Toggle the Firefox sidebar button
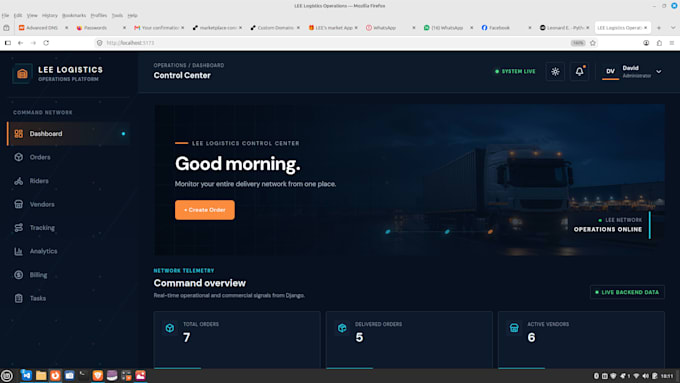 click(x=7, y=43)
